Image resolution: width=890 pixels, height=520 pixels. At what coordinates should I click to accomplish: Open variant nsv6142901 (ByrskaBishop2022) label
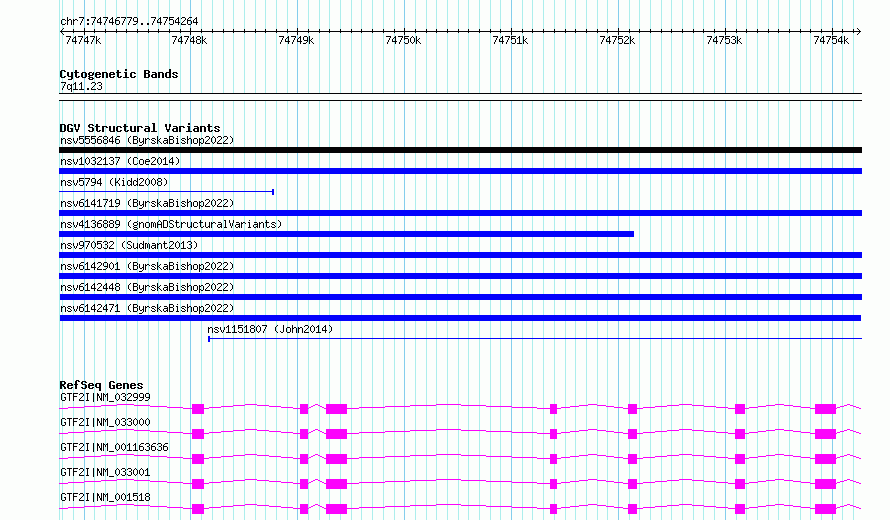147,266
